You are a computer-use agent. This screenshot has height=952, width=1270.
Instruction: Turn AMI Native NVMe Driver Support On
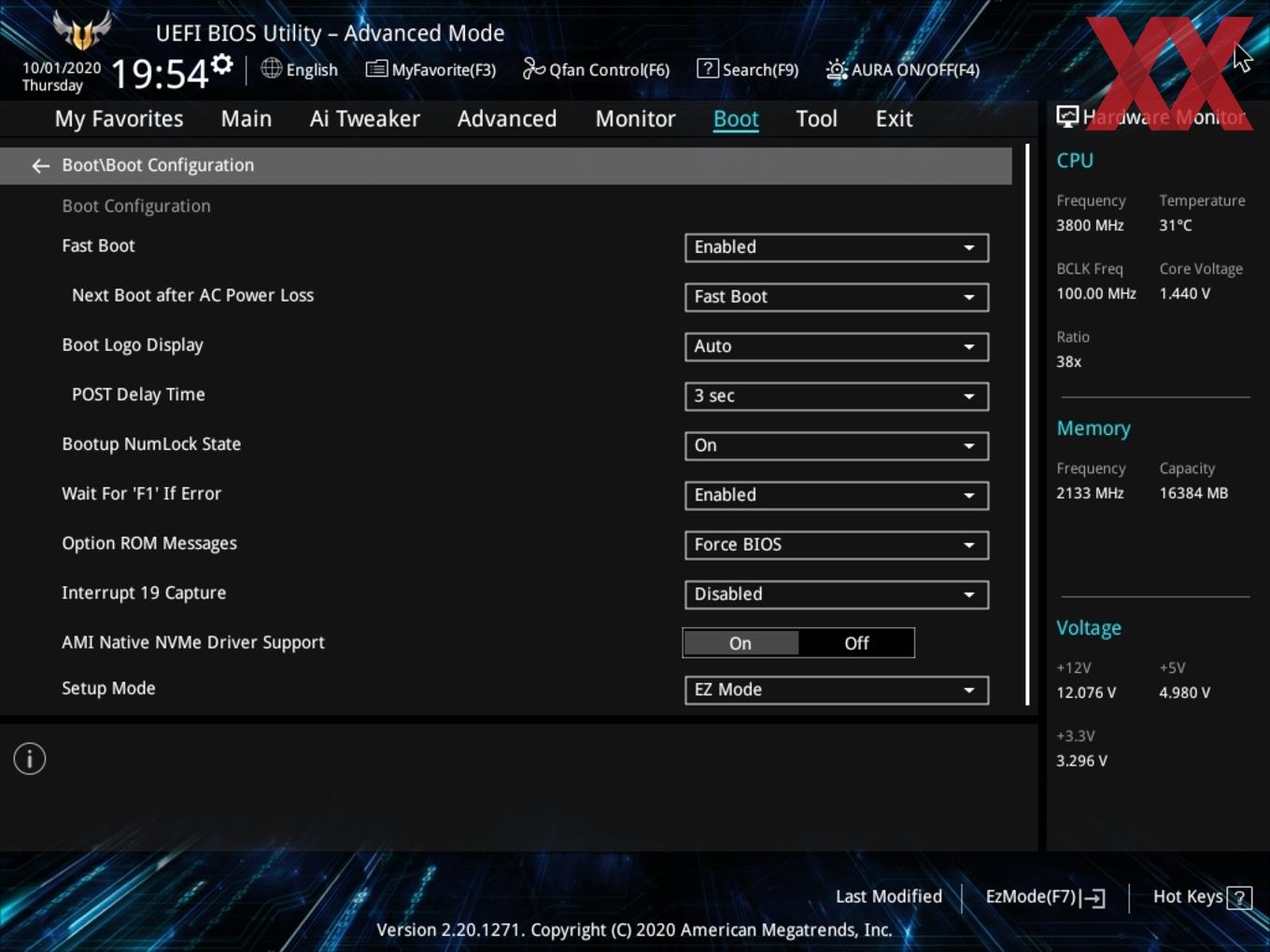741,643
